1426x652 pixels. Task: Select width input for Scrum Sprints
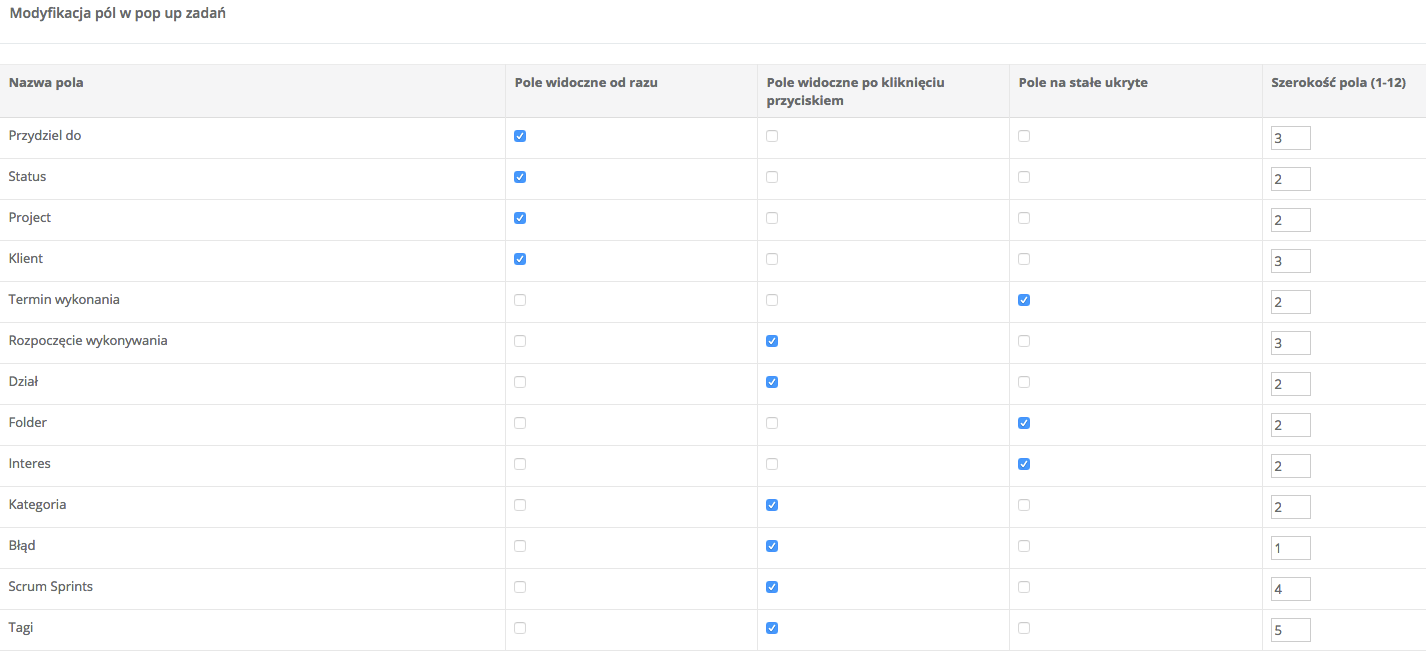[1290, 589]
